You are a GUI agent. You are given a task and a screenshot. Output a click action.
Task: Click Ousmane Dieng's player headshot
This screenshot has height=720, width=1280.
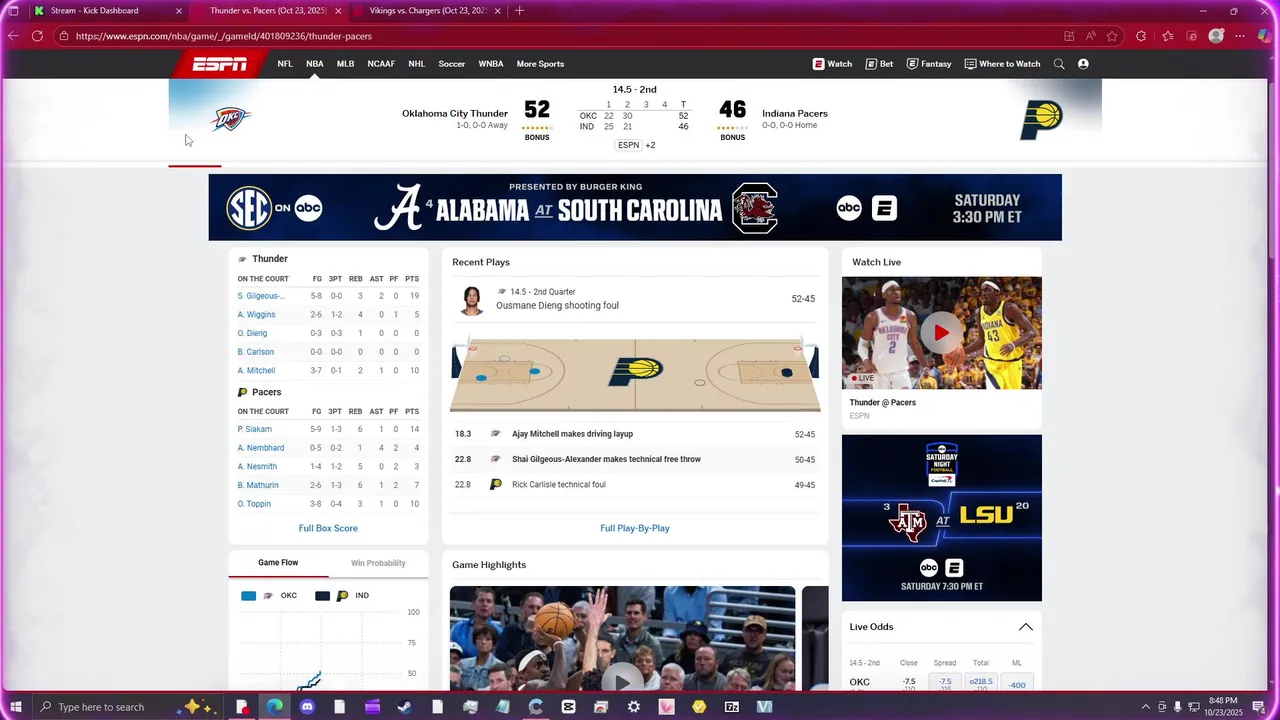point(471,300)
